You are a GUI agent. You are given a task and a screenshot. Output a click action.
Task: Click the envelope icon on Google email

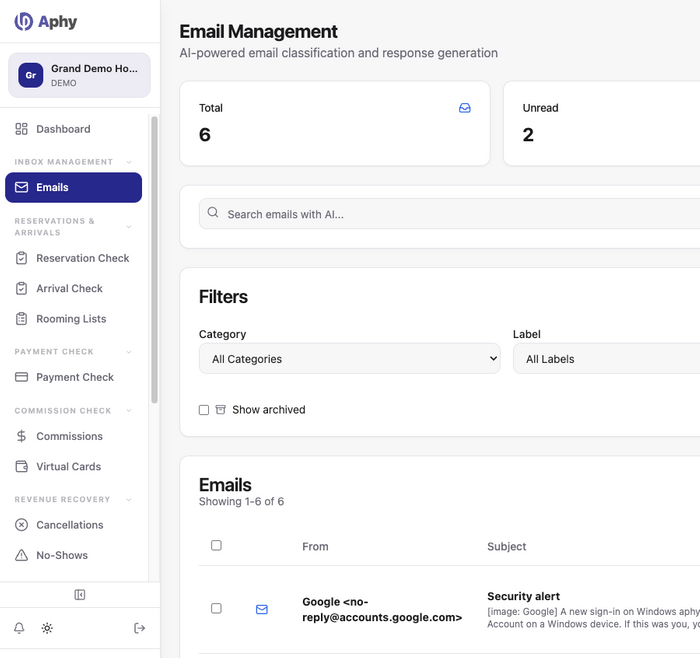(262, 609)
